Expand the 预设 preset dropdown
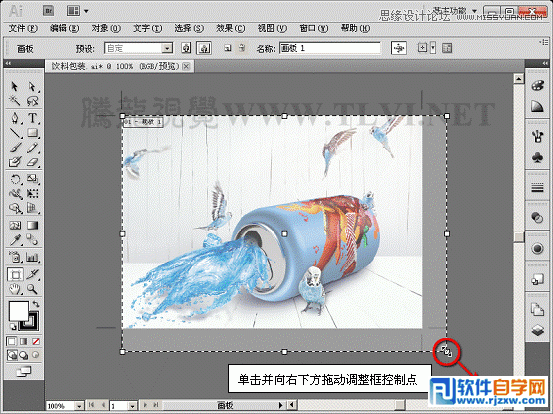 pos(167,48)
